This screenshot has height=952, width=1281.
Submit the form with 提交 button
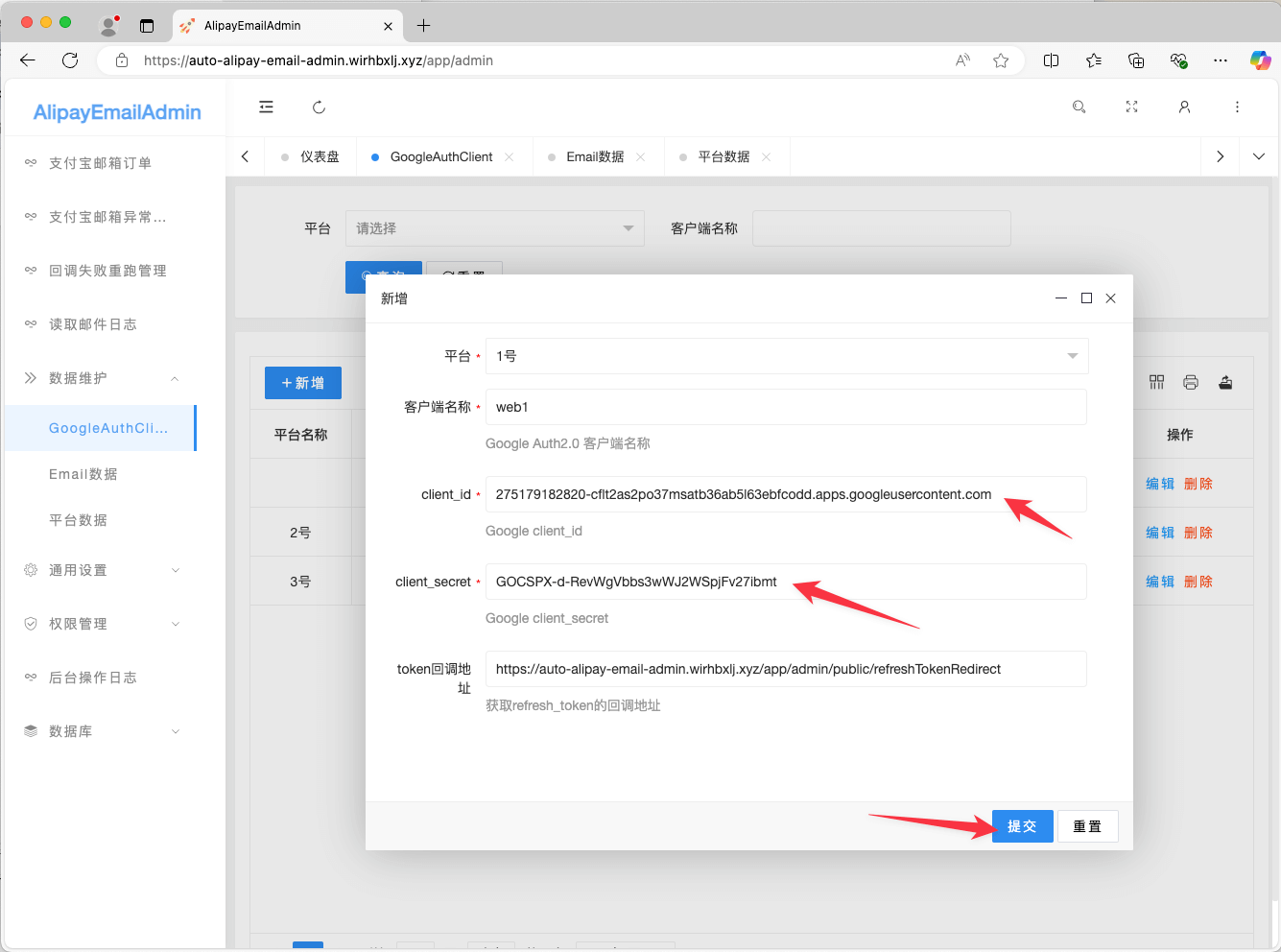click(1022, 826)
